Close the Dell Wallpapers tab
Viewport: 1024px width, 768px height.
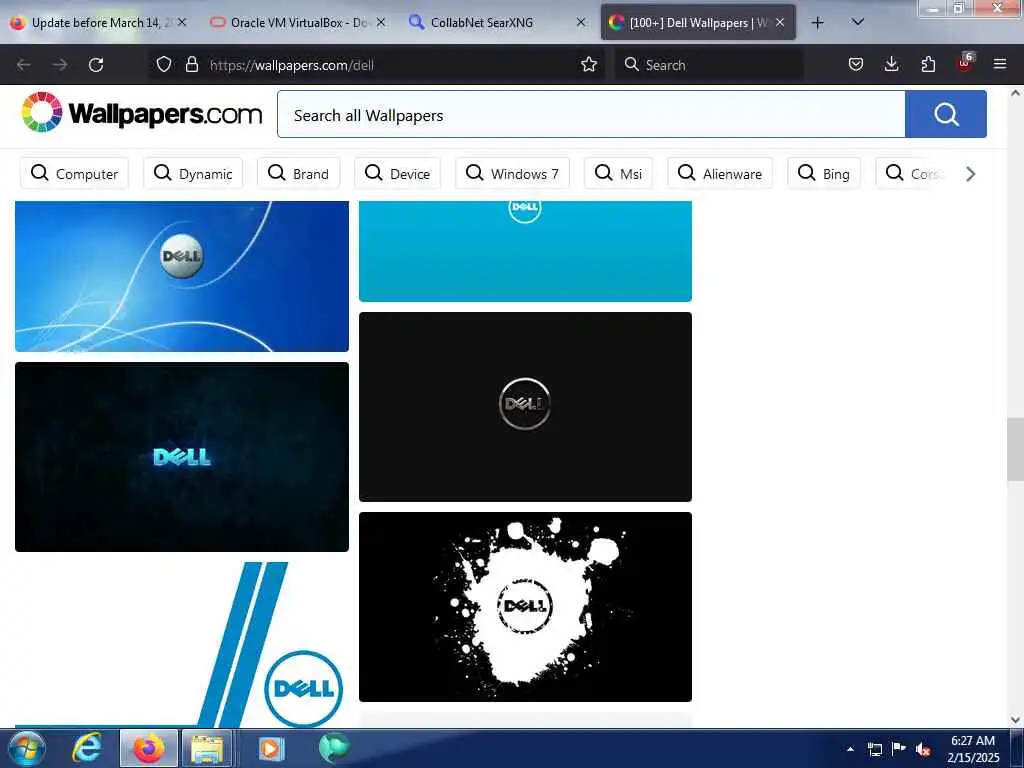tap(780, 22)
